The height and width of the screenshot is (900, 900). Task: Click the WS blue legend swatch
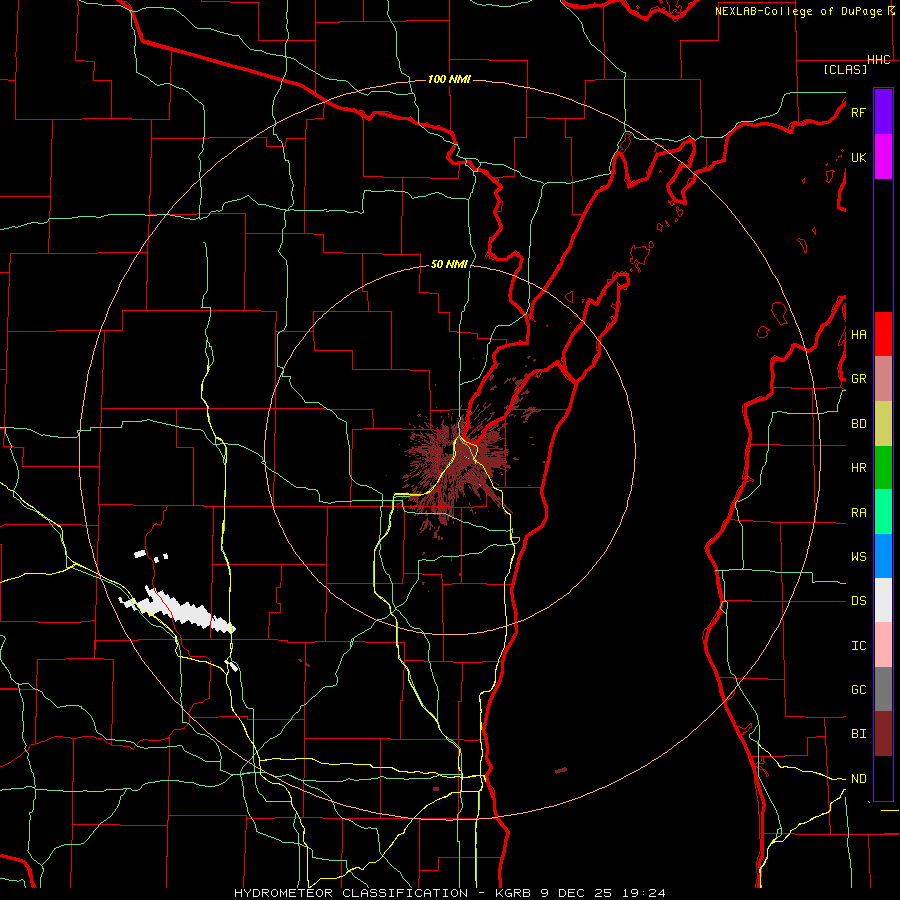point(883,556)
